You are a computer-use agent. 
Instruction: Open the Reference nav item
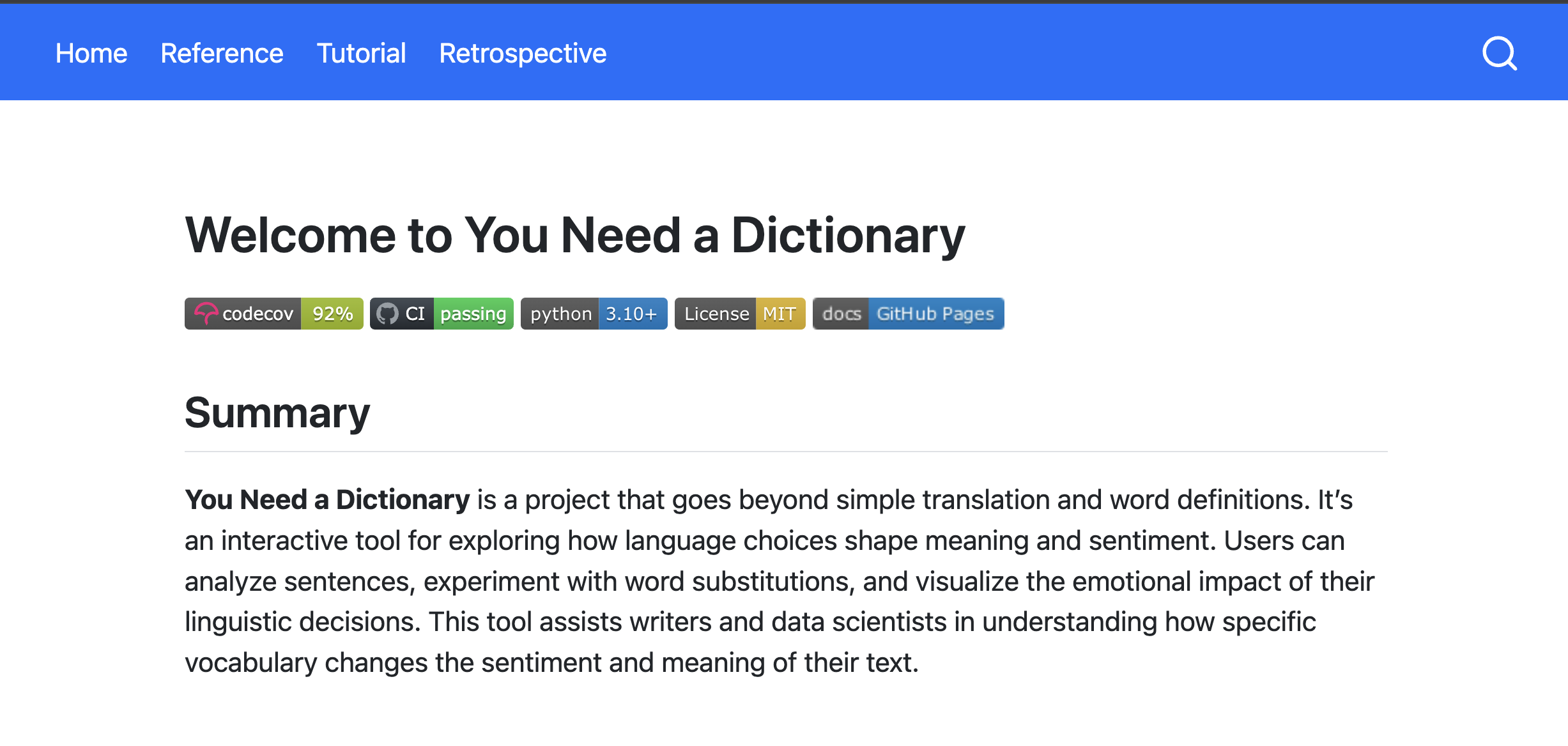pyautogui.click(x=222, y=54)
